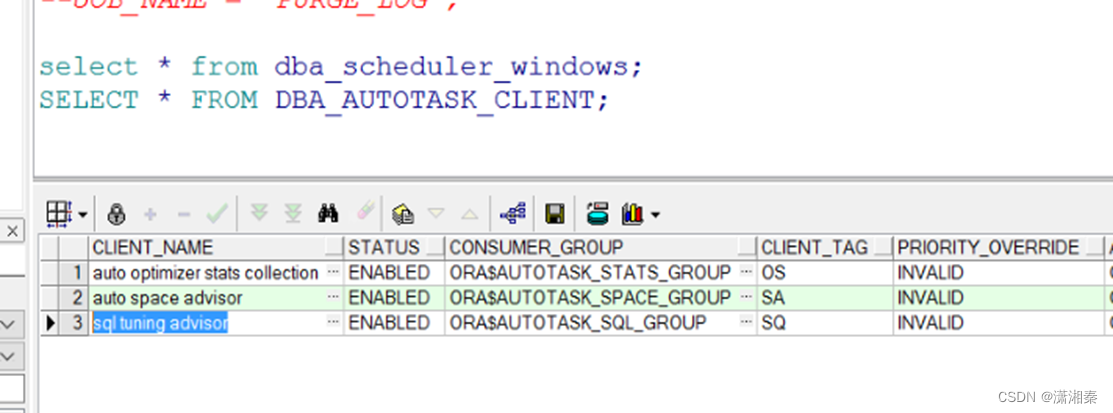
Task: Fetch the next page of results
Action: pyautogui.click(x=260, y=213)
